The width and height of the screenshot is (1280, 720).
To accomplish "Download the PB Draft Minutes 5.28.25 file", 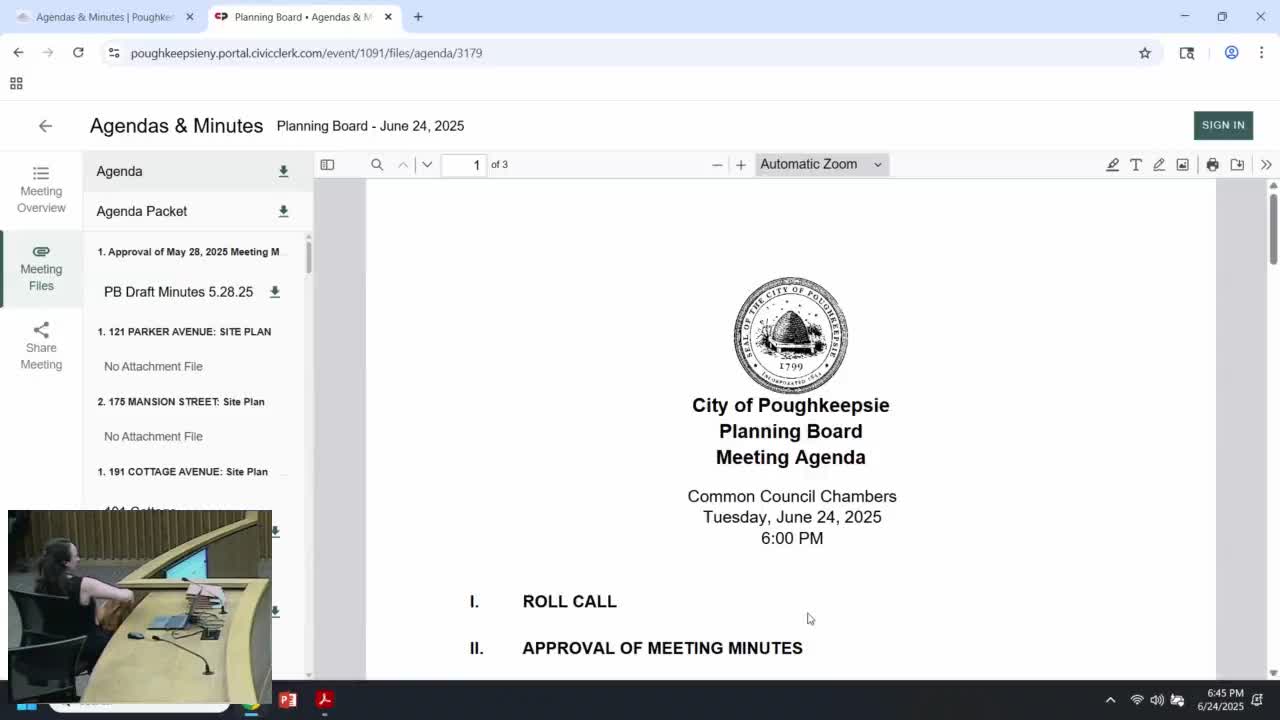I will tap(275, 292).
